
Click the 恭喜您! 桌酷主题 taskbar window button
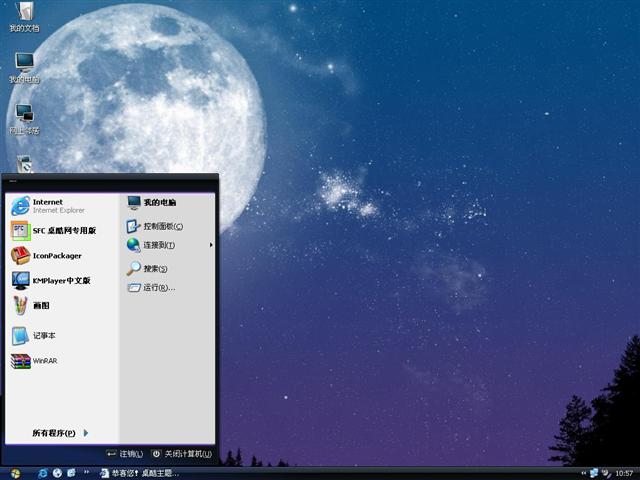(138, 472)
